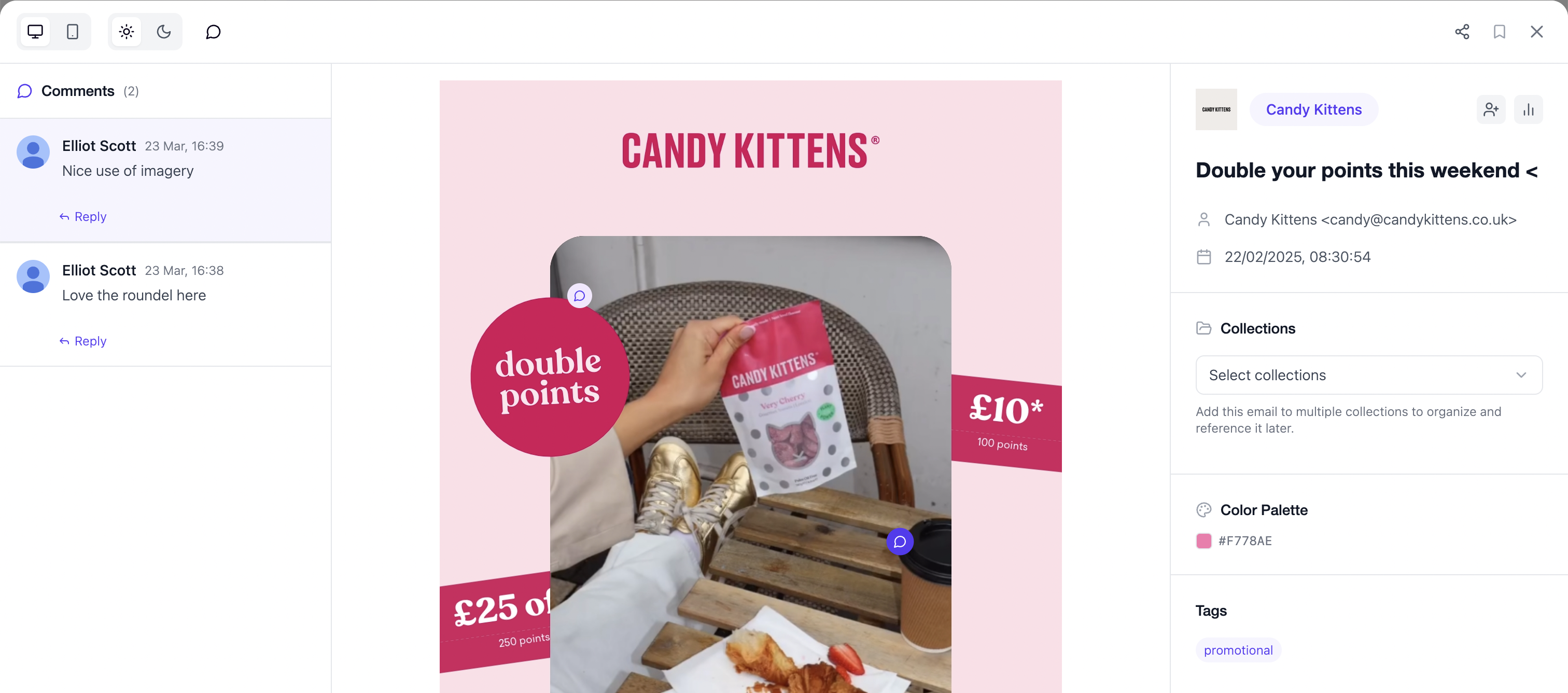Click the add user icon

coord(1491,109)
